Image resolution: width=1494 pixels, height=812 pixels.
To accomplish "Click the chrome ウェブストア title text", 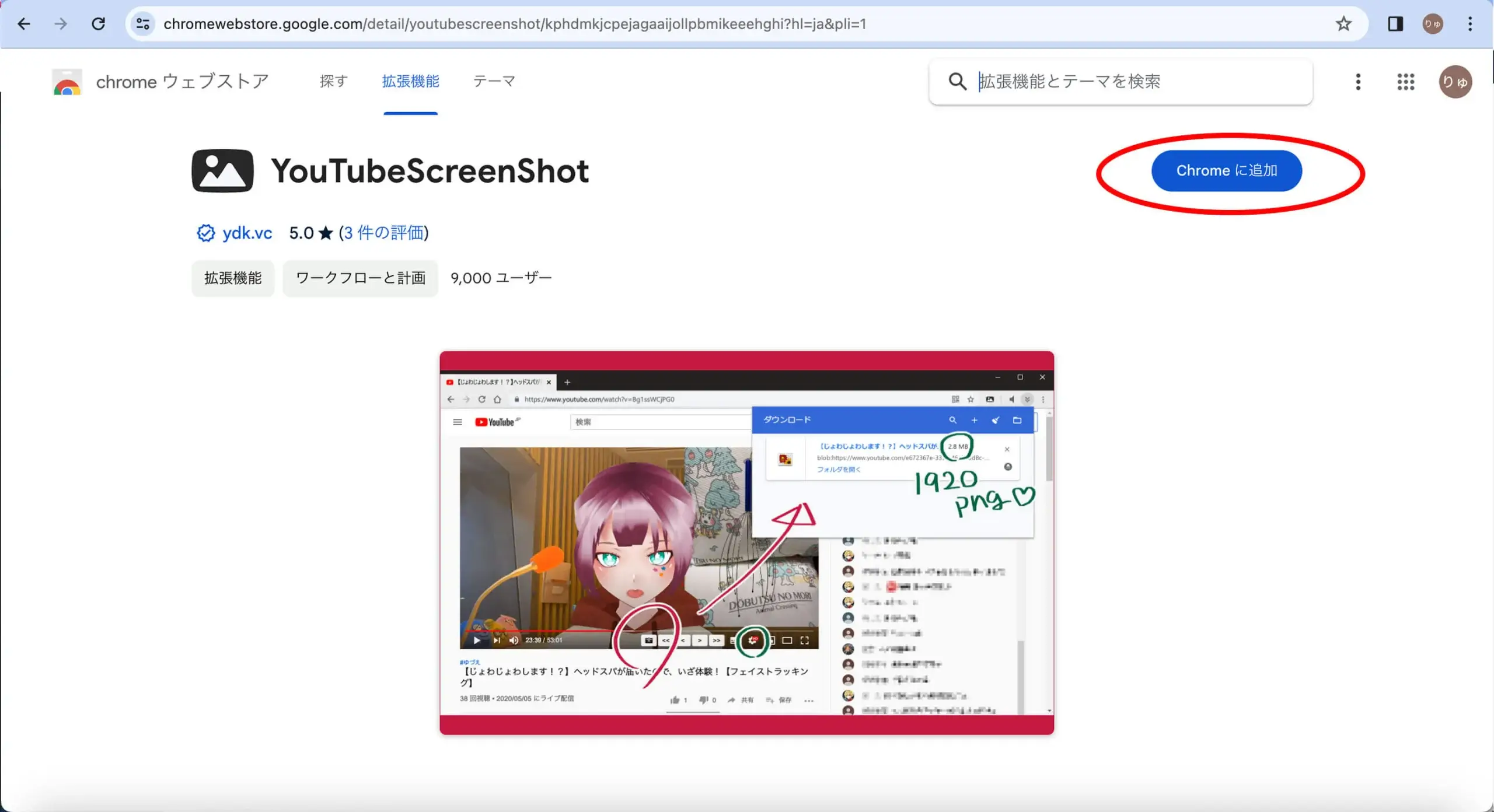I will pyautogui.click(x=182, y=82).
